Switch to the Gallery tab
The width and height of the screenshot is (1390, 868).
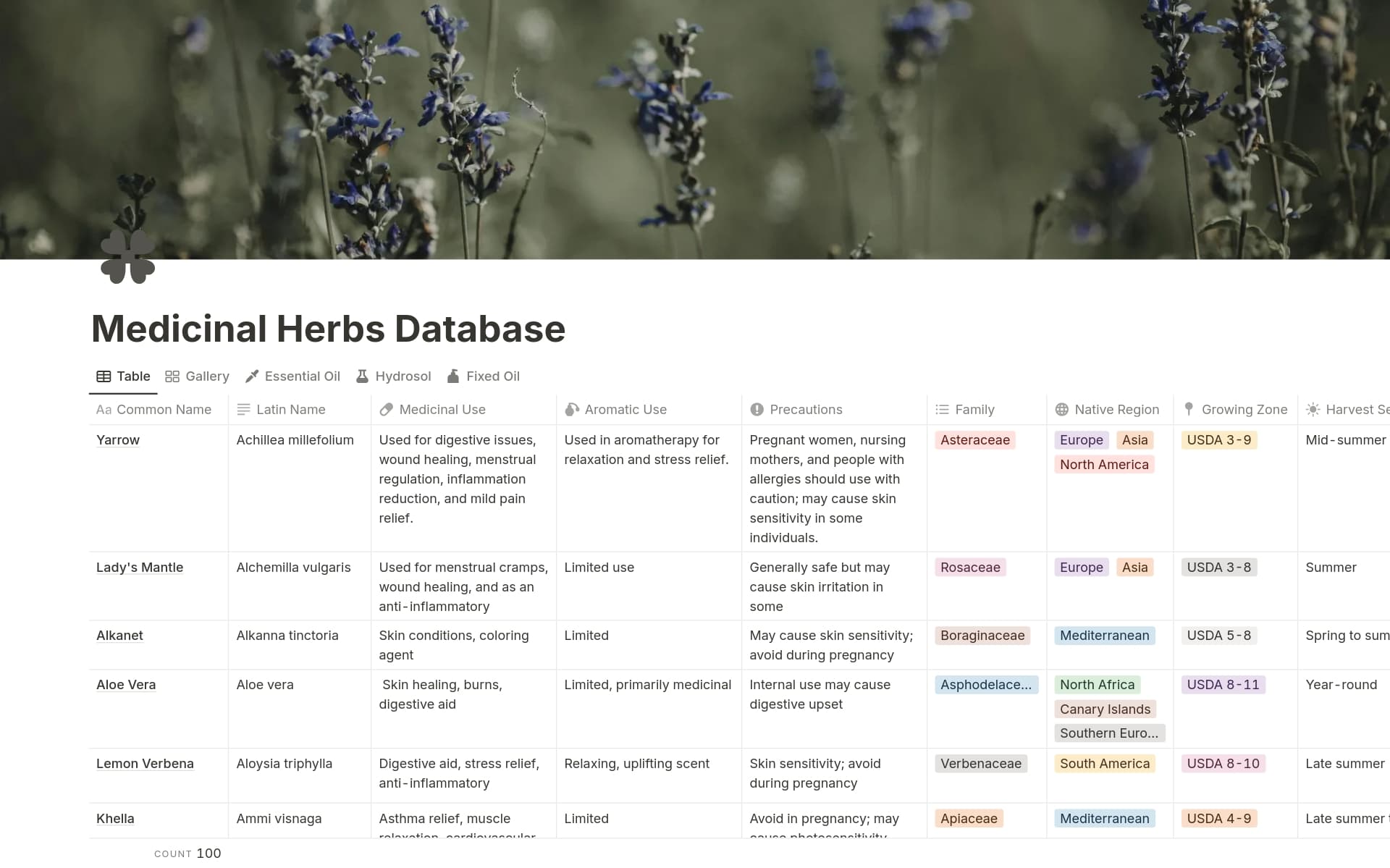click(197, 376)
